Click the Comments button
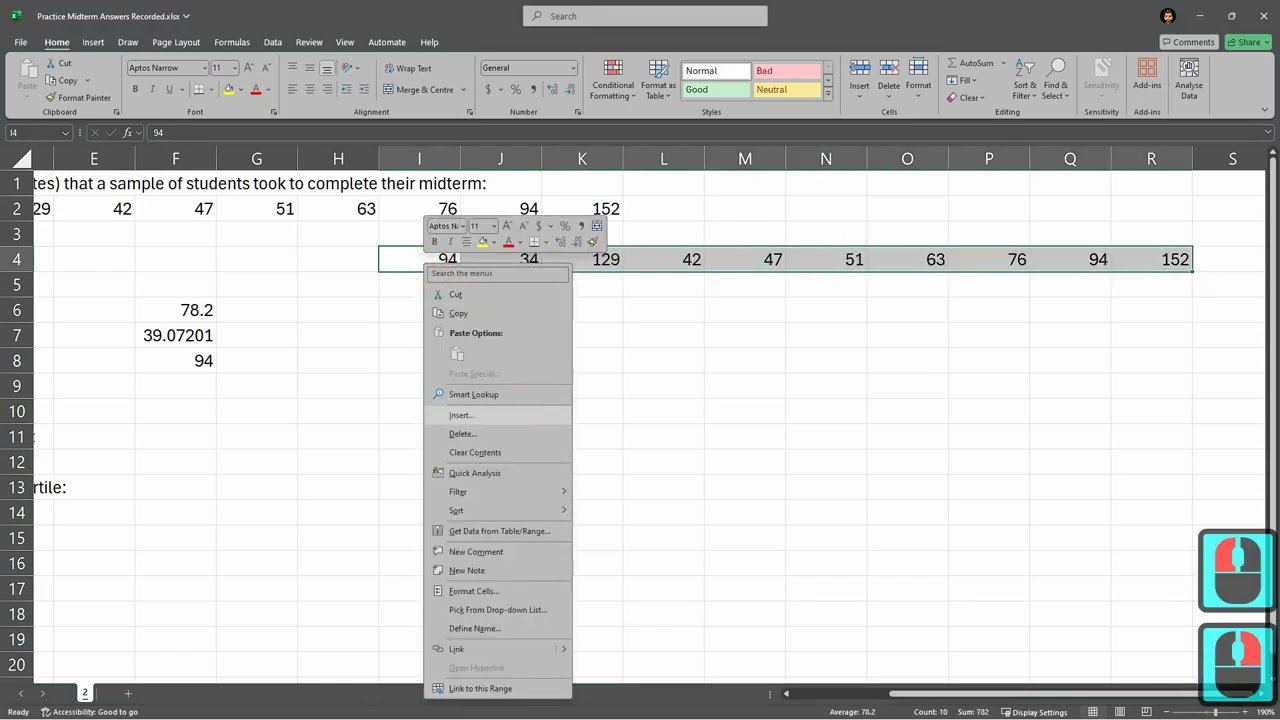This screenshot has height=720, width=1280. pyautogui.click(x=1188, y=42)
